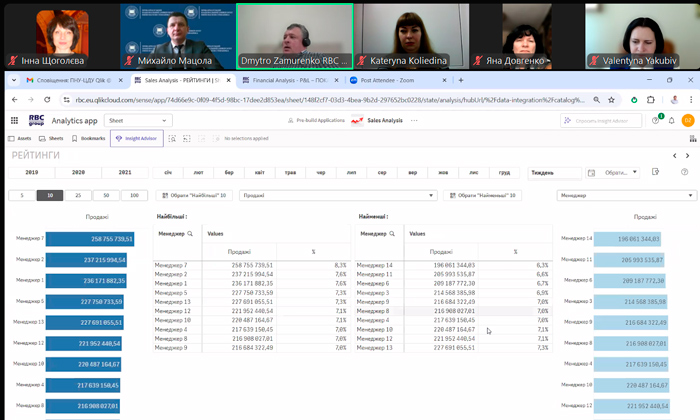Go to the next sheet arrow

click(688, 156)
